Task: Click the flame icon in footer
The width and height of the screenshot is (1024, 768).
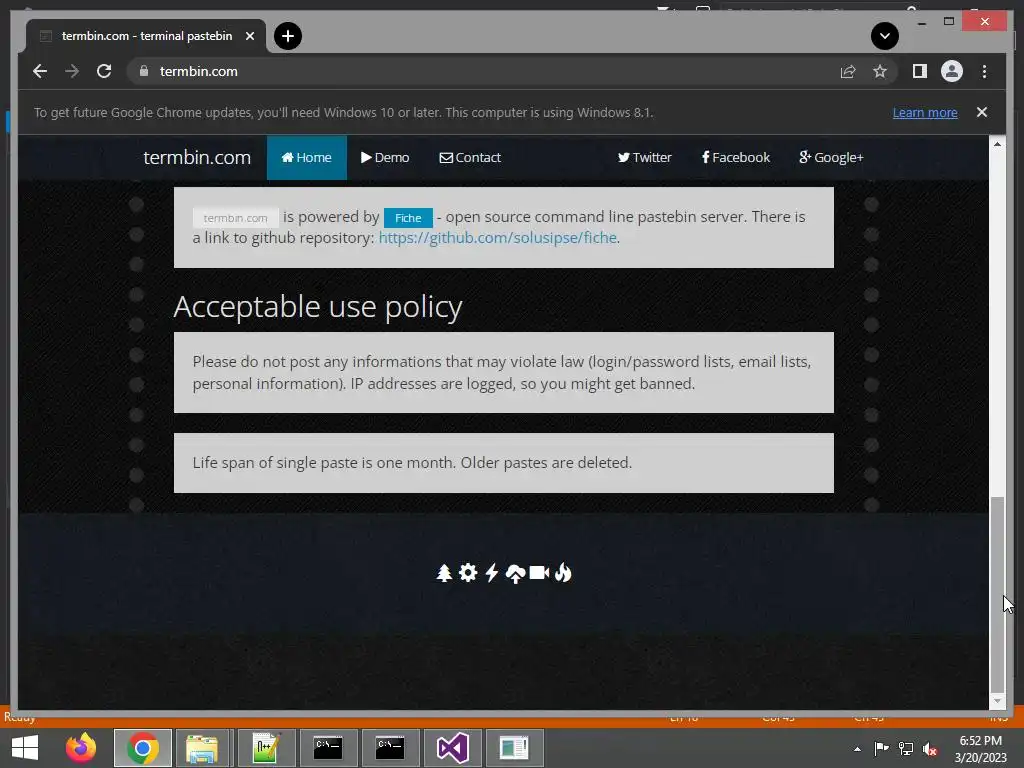Action: 563,573
